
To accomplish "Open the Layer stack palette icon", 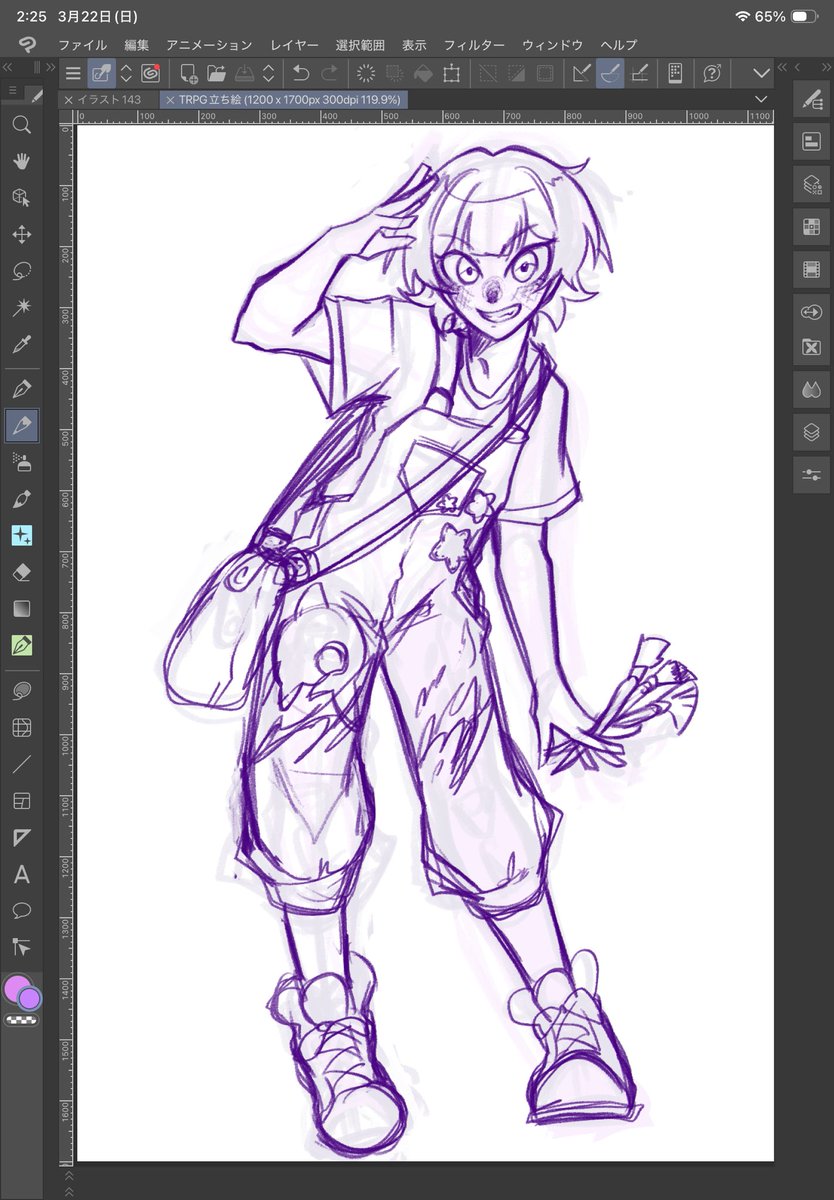I will click(811, 433).
